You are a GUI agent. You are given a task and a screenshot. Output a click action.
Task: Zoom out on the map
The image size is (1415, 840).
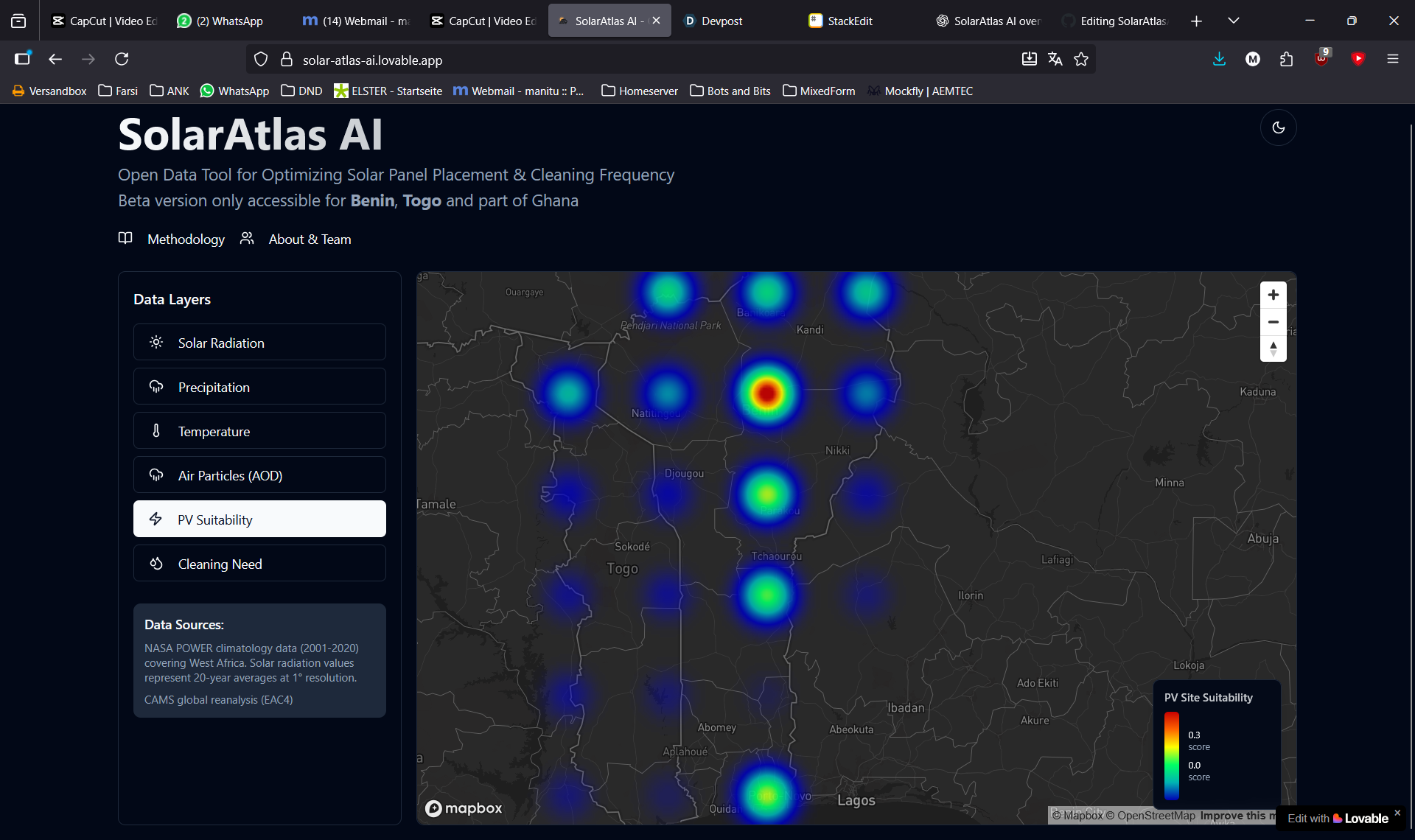tap(1273, 322)
